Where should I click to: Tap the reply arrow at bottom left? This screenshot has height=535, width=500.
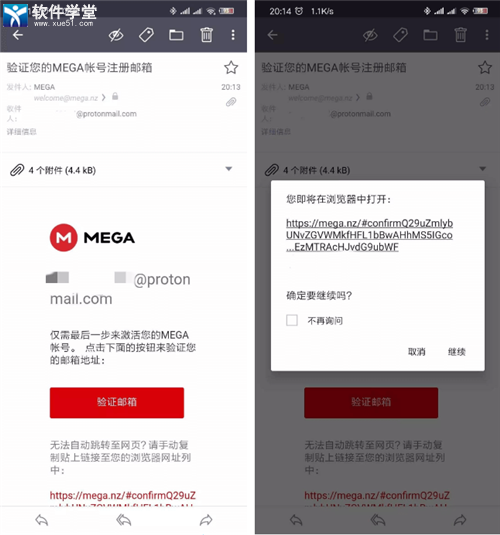click(42, 520)
